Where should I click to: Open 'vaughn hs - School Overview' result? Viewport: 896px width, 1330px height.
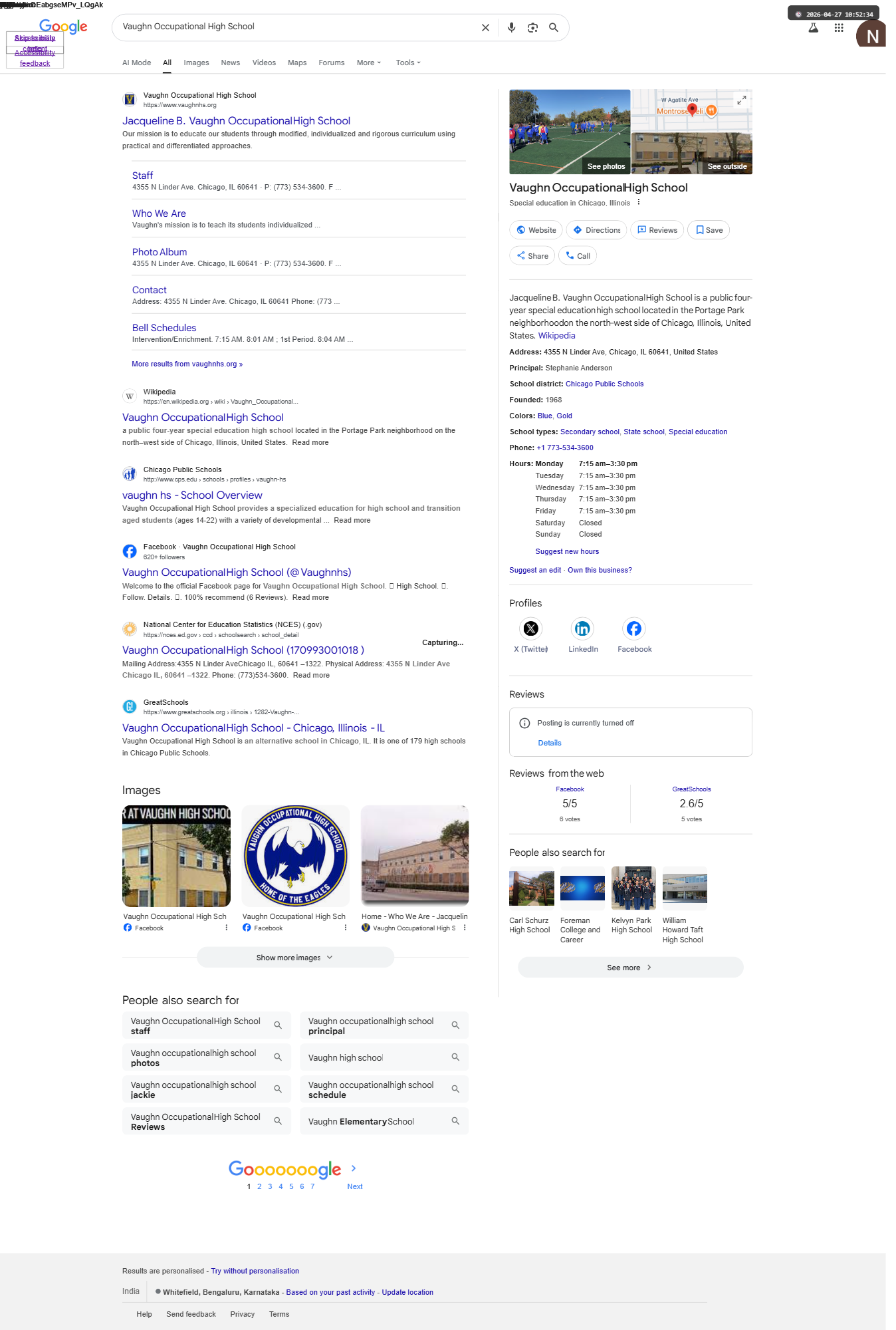[x=192, y=495]
